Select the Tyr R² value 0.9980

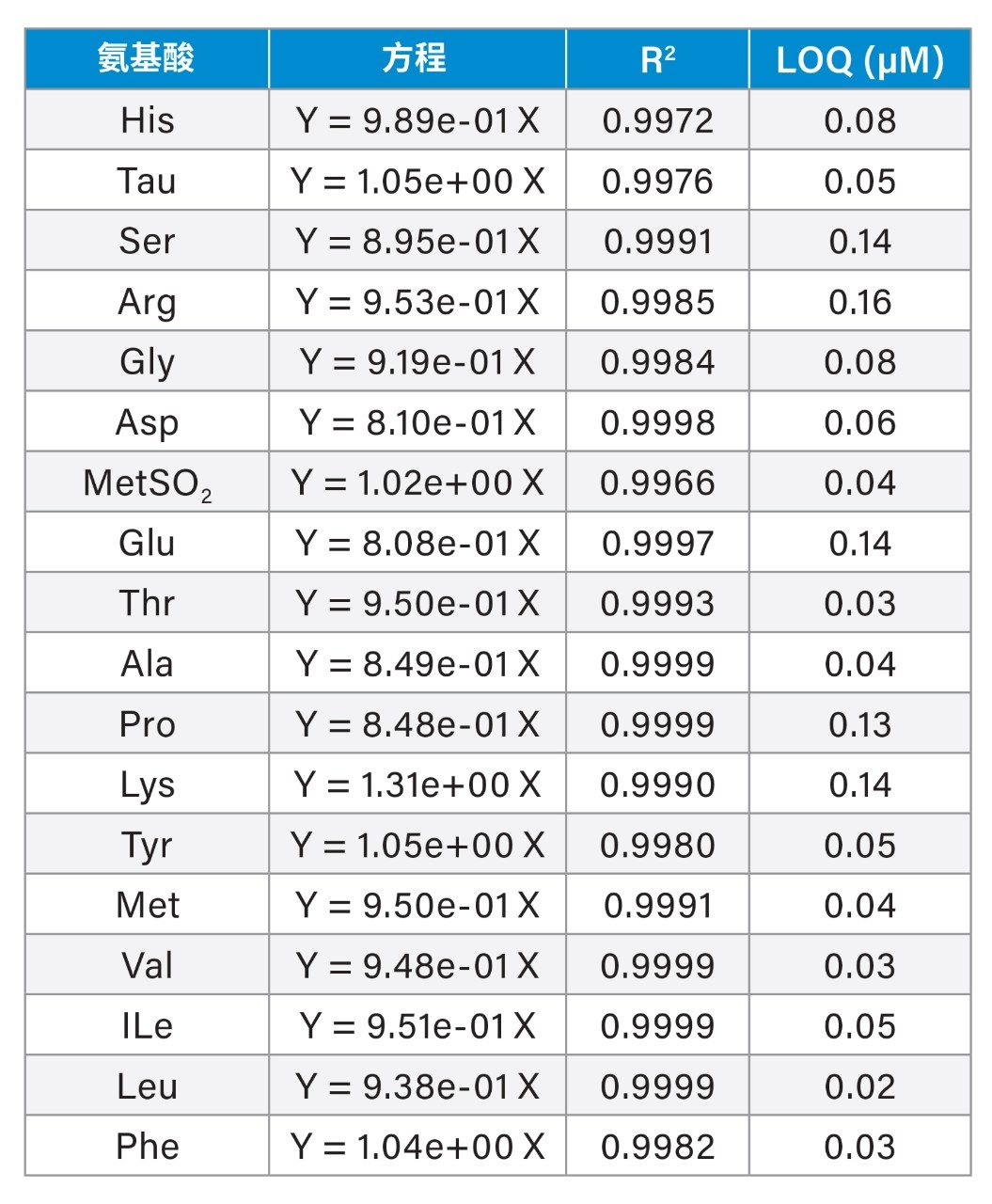pos(657,845)
